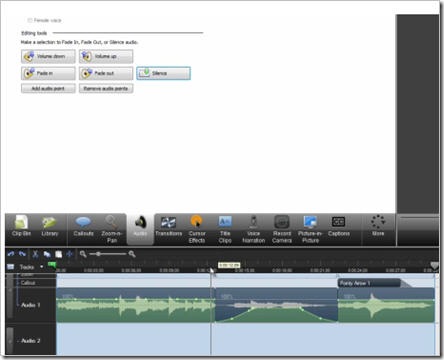Click the zoom in magnifier icon
The width and height of the screenshot is (444, 360).
(132, 254)
